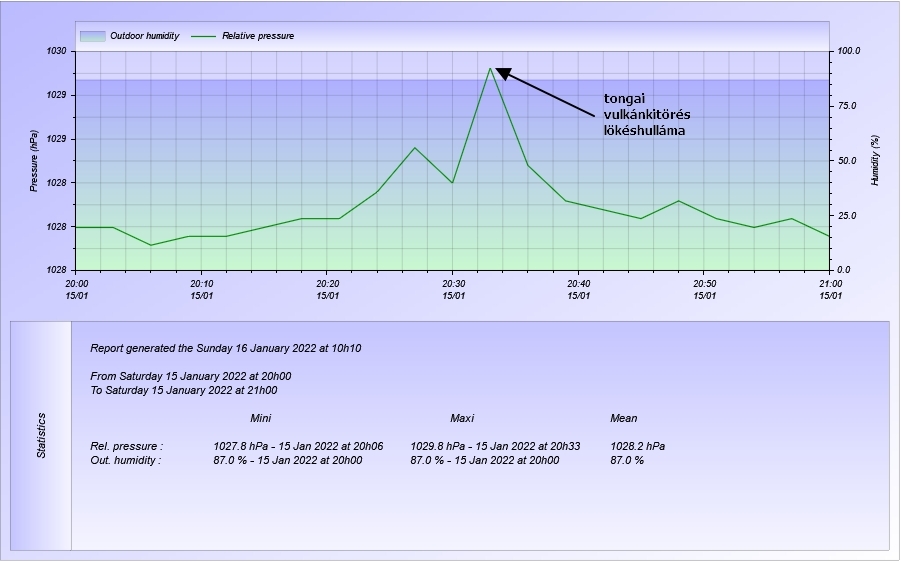Select the 'Rel. pressure :' row label
Image resolution: width=901 pixels, height=562 pixels.
[126, 446]
